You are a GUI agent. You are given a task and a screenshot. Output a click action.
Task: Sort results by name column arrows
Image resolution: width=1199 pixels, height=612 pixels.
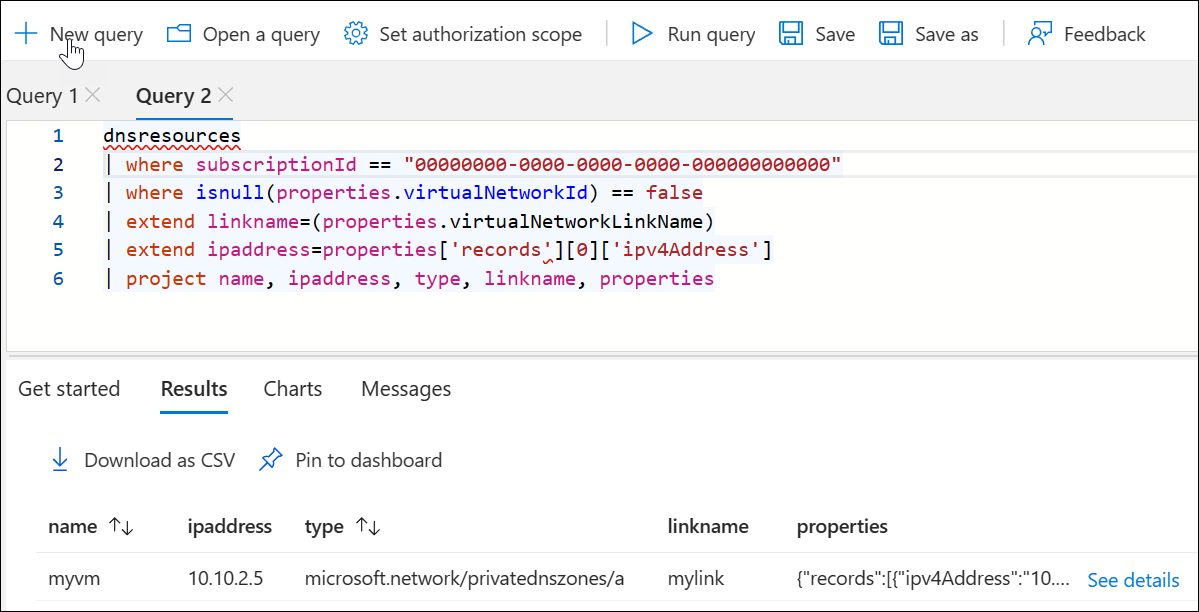[121, 526]
